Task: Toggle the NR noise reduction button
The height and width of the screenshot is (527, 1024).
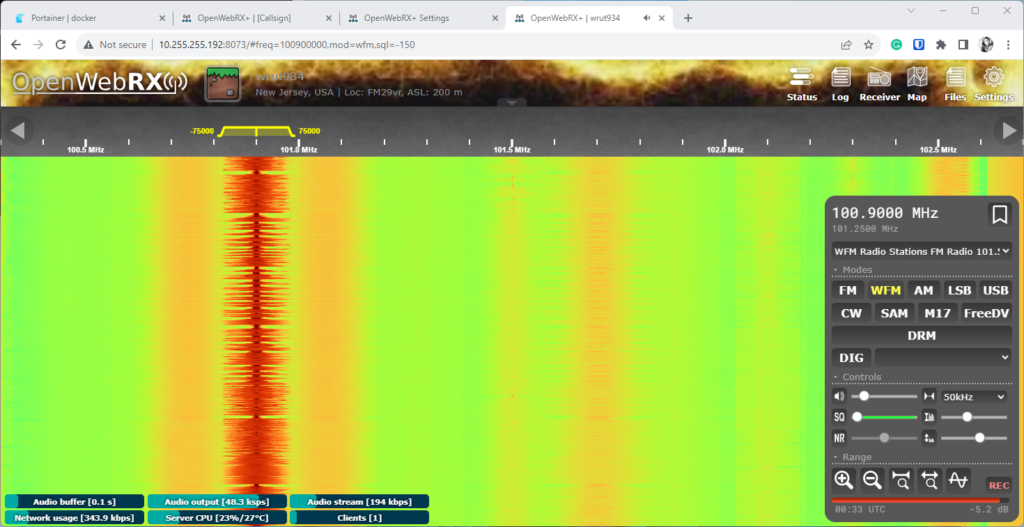Action: pyautogui.click(x=840, y=438)
